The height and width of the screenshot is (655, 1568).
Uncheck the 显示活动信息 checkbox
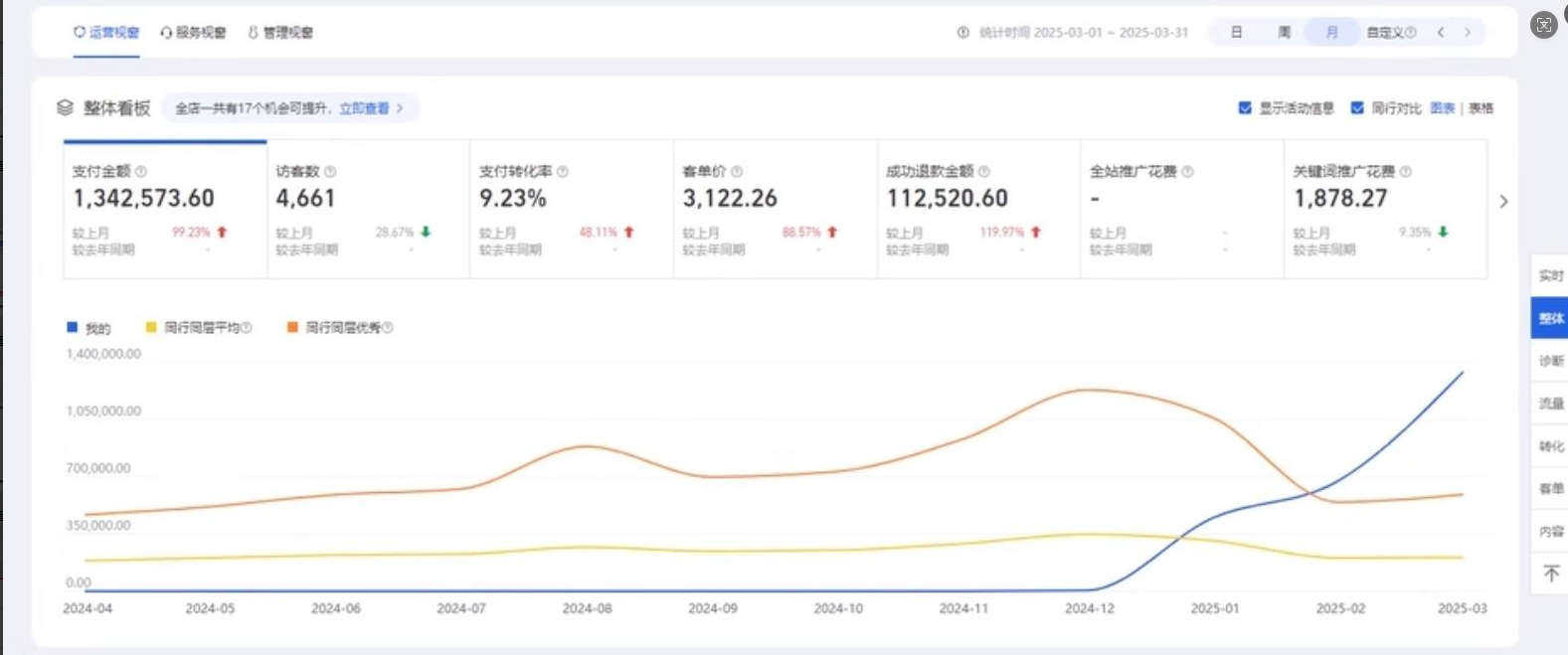click(x=1245, y=108)
